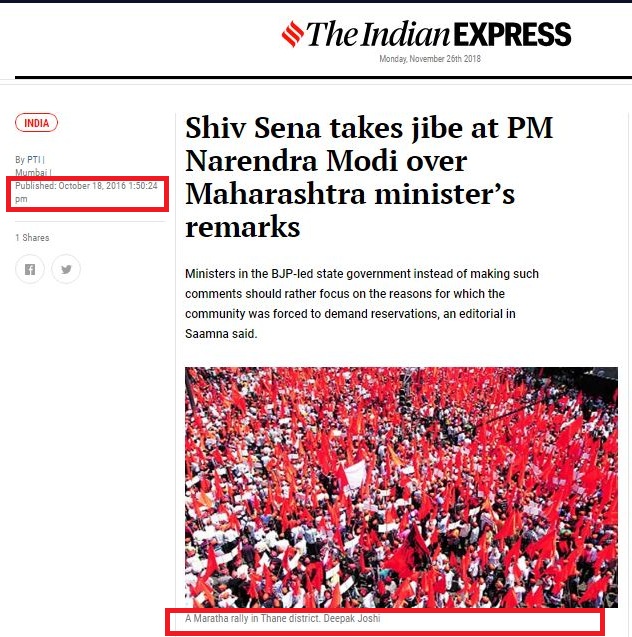632x637 pixels.
Task: Click the word 'remarks' in headline
Action: pos(242,227)
